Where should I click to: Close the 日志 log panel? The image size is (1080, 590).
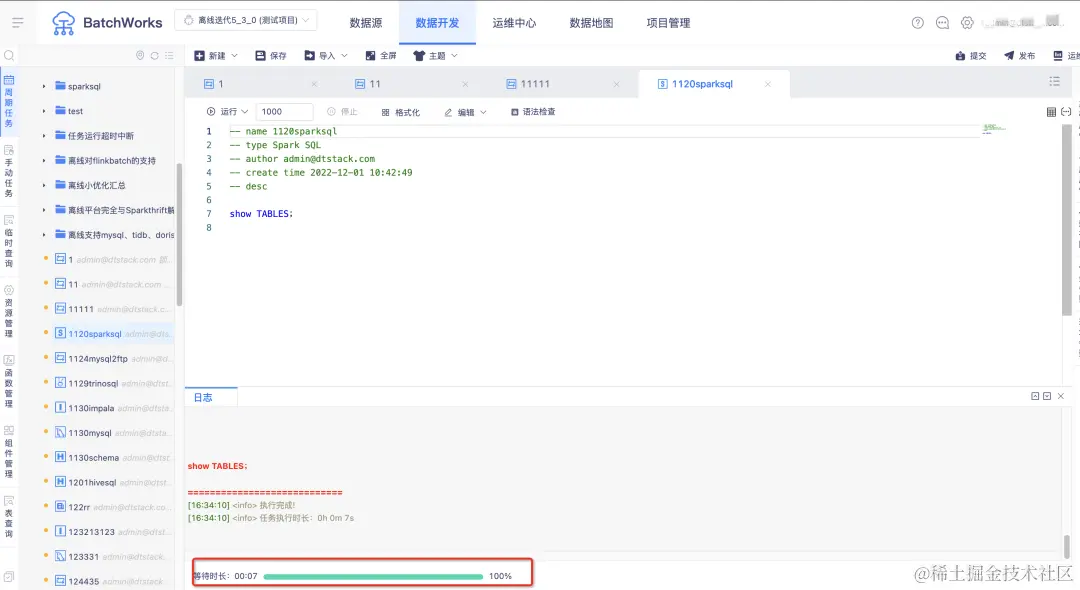click(1061, 397)
